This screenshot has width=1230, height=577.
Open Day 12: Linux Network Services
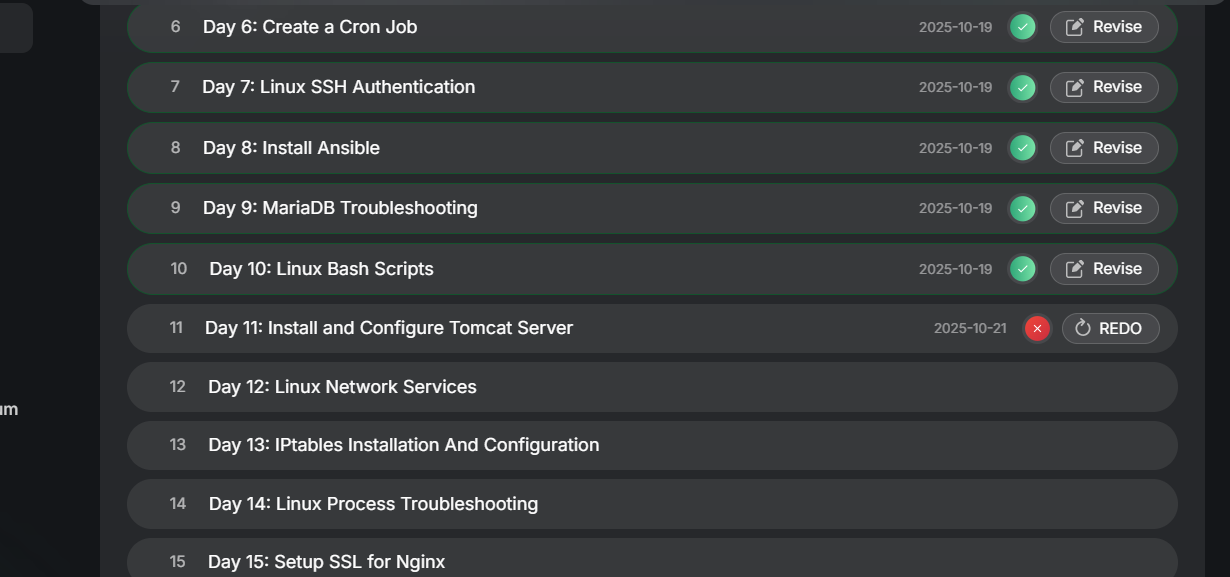(x=342, y=387)
